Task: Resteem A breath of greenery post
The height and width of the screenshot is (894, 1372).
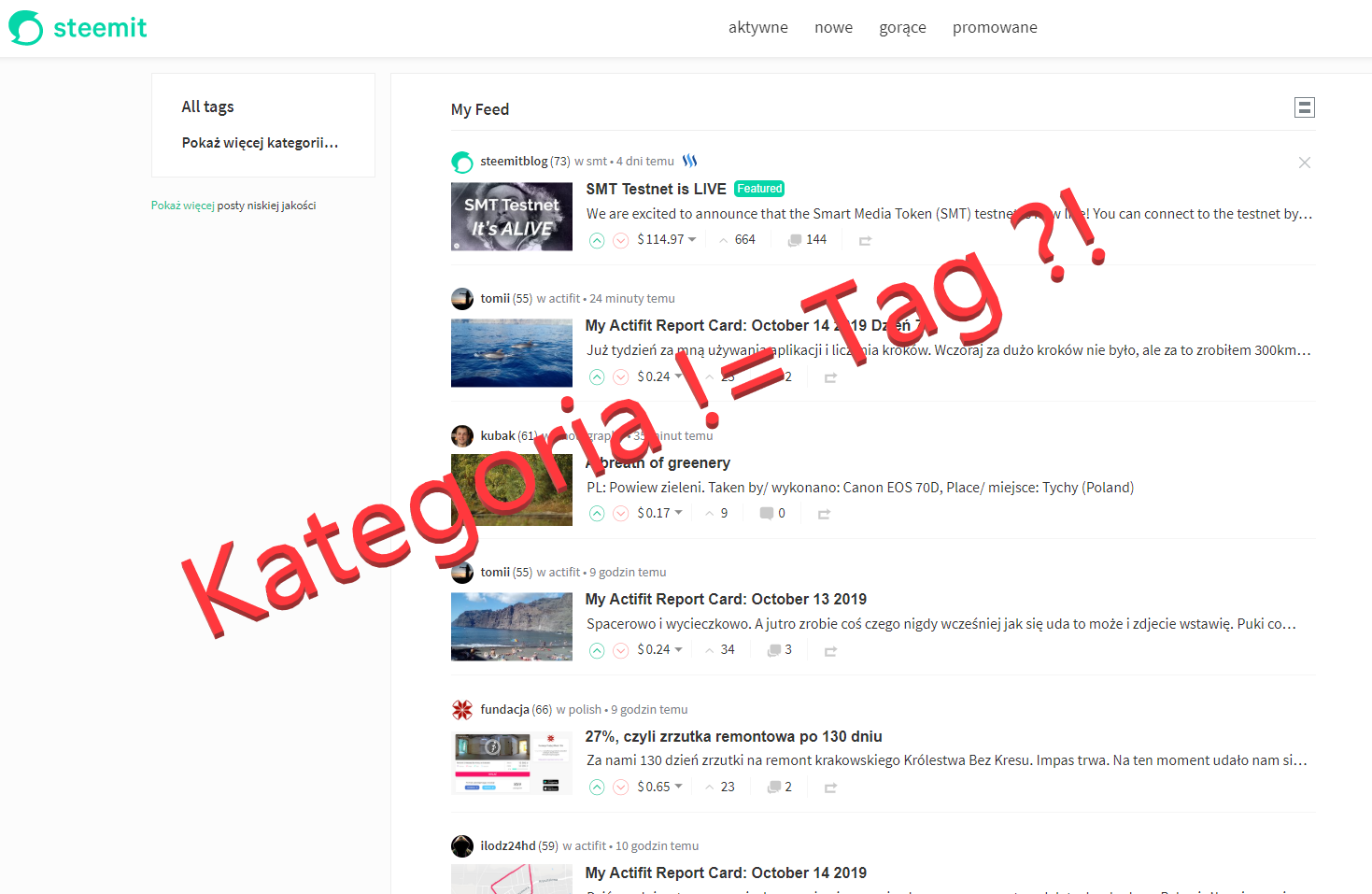Action: (x=824, y=514)
